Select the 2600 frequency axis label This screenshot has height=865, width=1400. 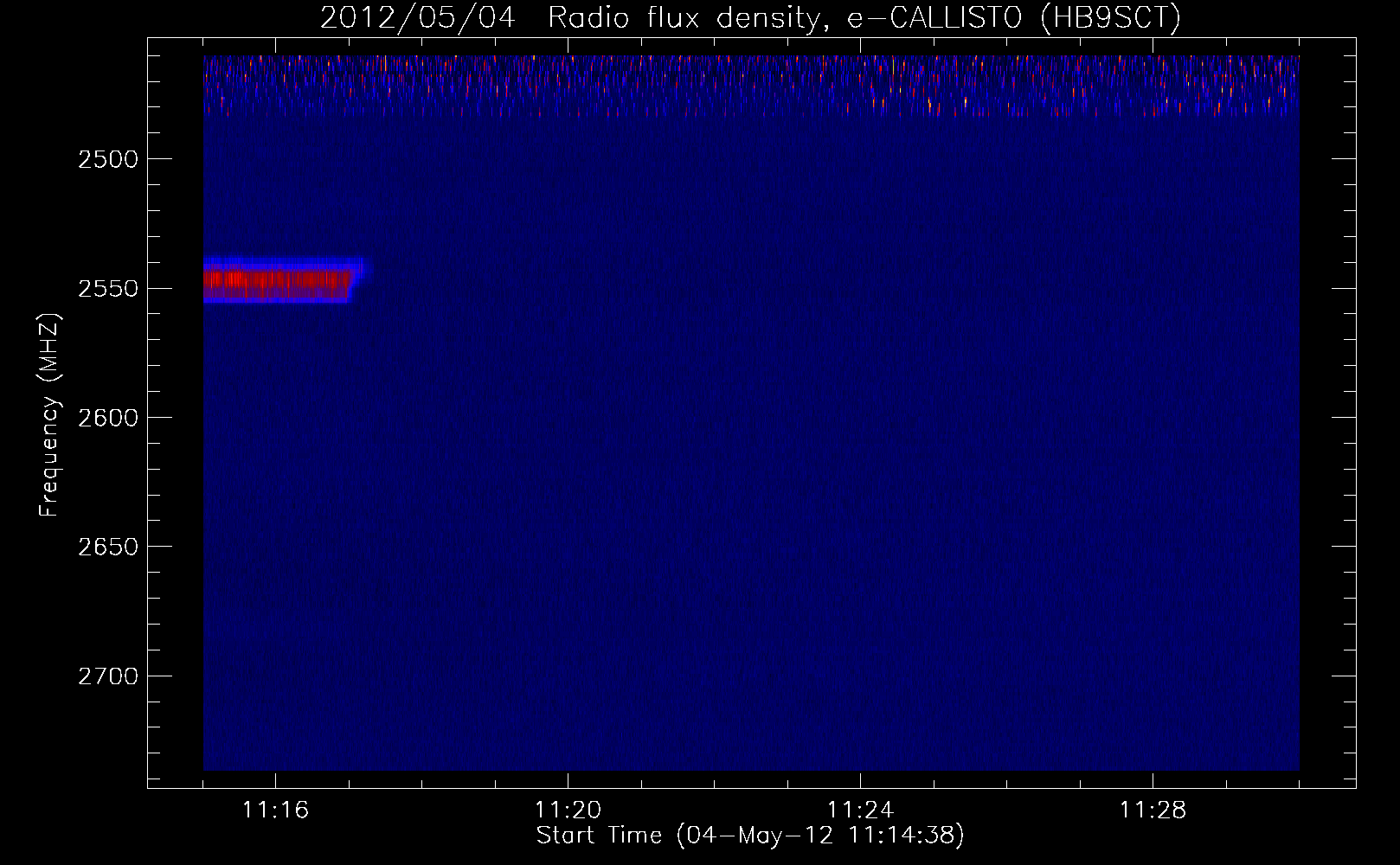pos(108,418)
